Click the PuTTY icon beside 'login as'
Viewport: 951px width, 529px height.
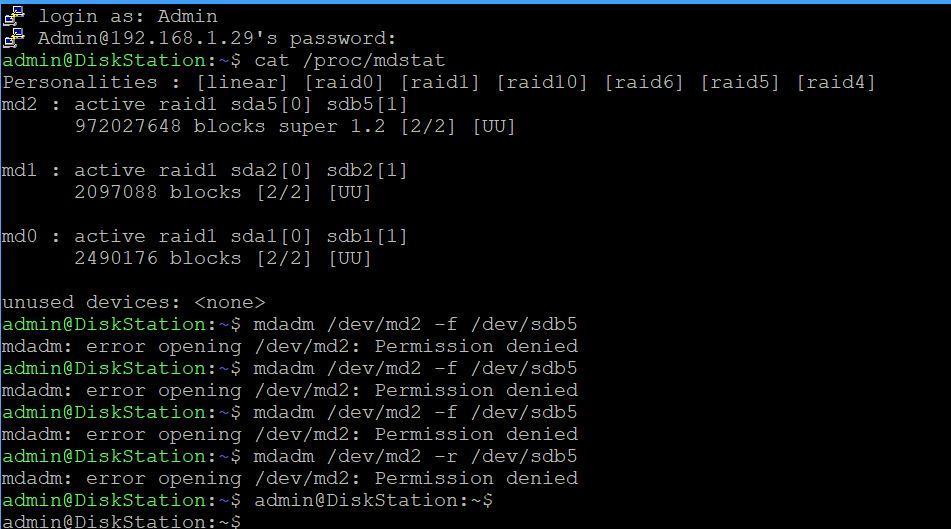[14, 15]
